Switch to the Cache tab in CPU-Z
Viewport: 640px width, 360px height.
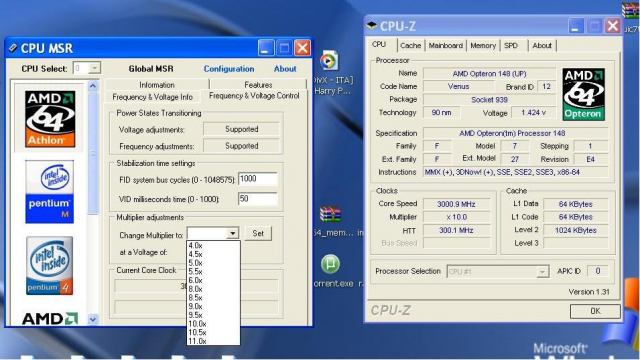coord(410,45)
